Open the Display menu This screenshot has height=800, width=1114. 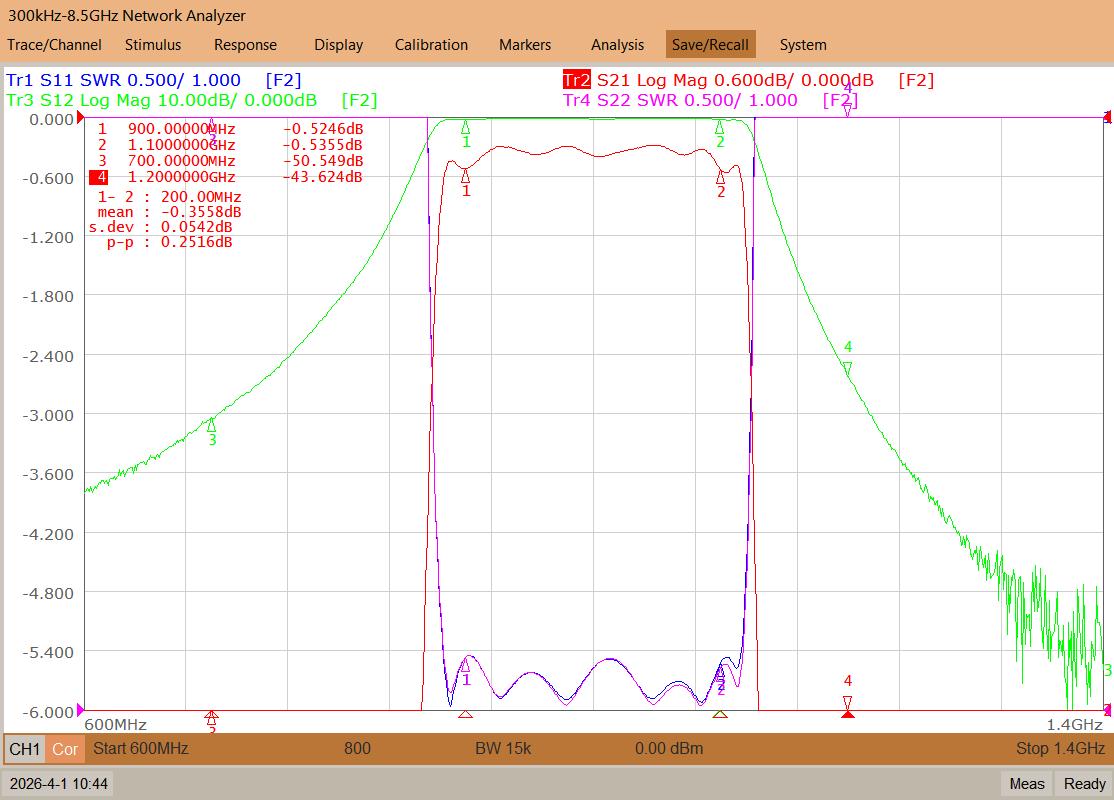(338, 45)
